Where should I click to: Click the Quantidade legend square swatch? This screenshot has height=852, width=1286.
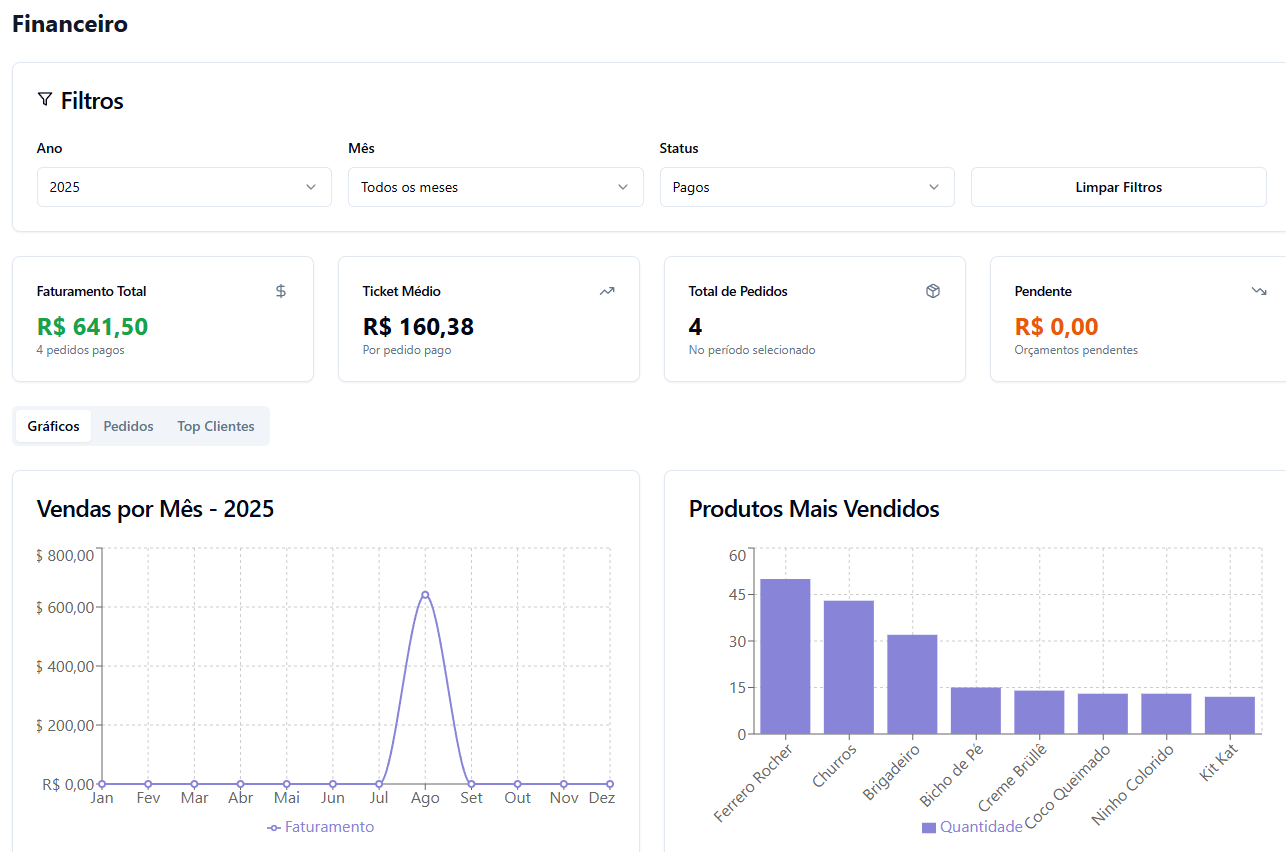tap(929, 827)
